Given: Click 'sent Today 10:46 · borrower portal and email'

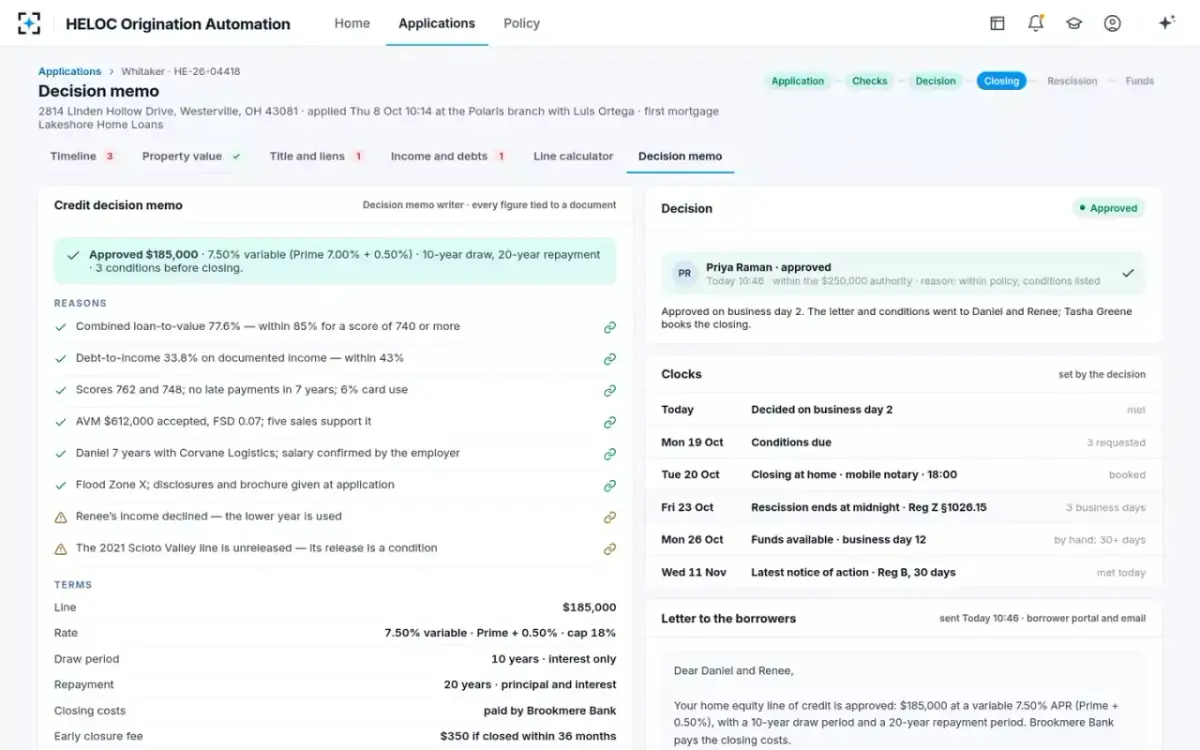Looking at the screenshot, I should [x=1042, y=618].
